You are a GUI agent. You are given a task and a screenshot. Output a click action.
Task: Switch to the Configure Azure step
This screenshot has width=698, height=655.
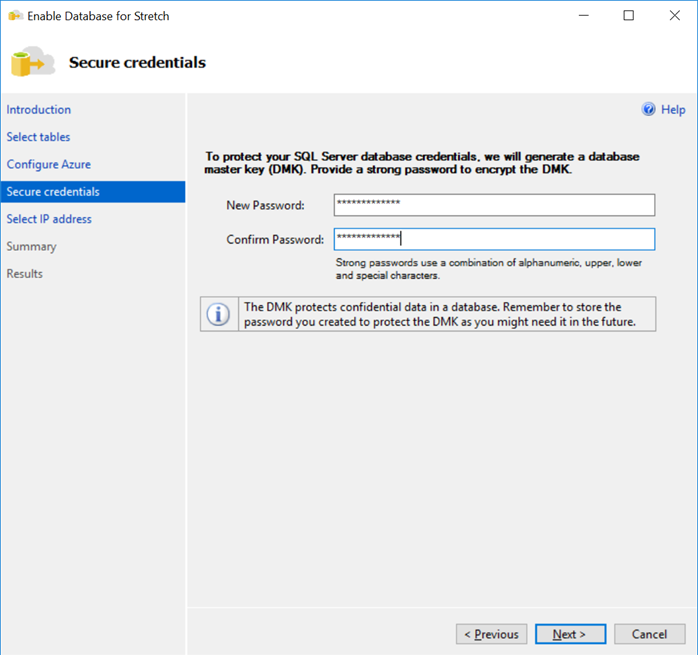[x=49, y=164]
